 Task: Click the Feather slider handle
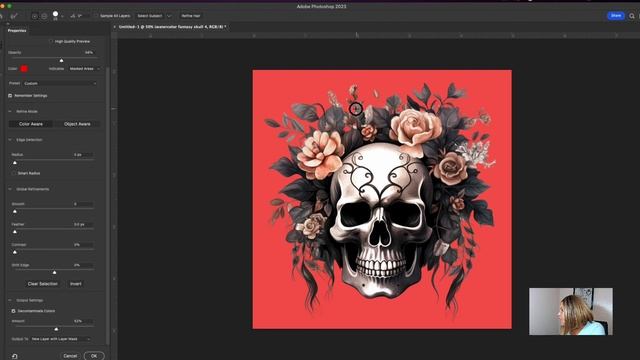(15, 232)
